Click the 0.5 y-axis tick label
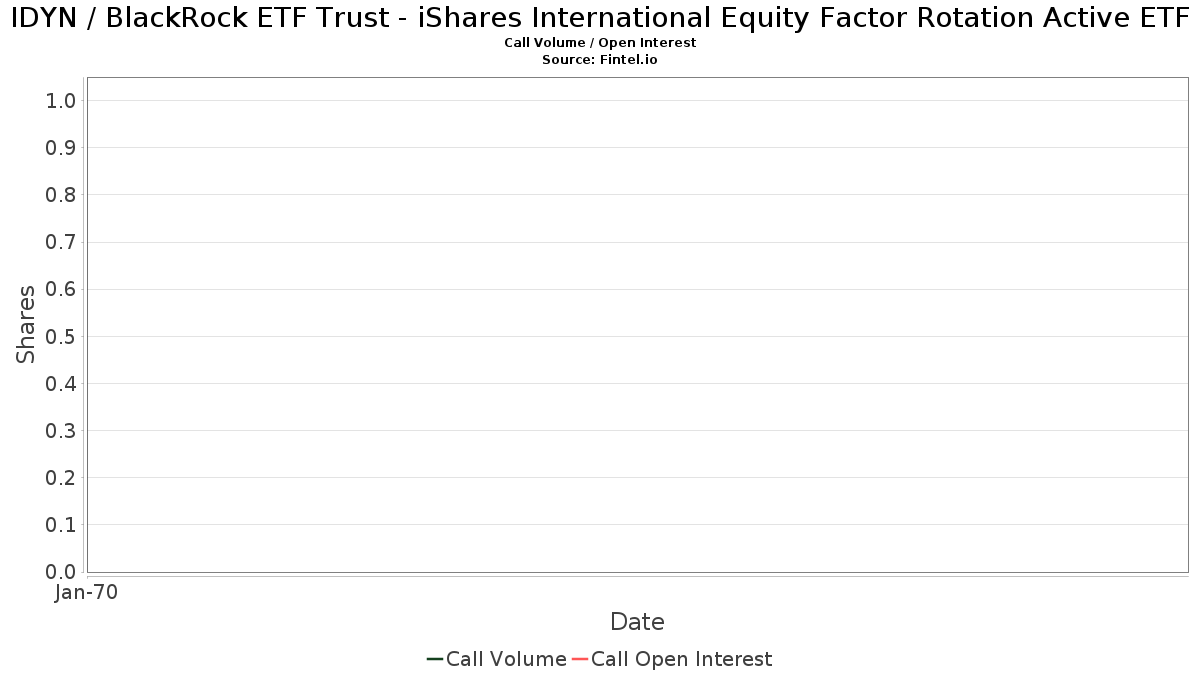This screenshot has height=675, width=1200. click(x=61, y=336)
